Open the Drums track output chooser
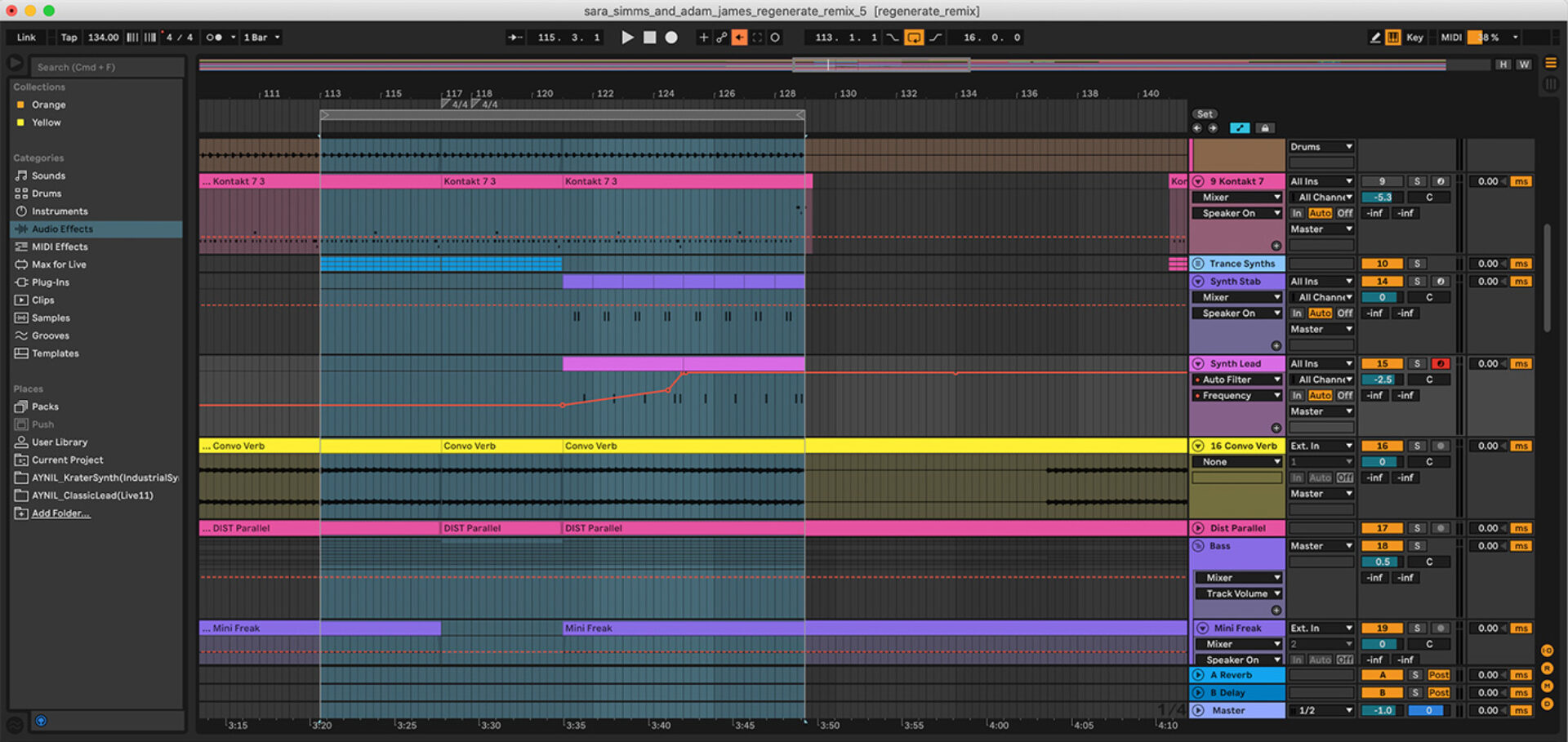Screen dimensions: 1568x742 pos(1321,146)
